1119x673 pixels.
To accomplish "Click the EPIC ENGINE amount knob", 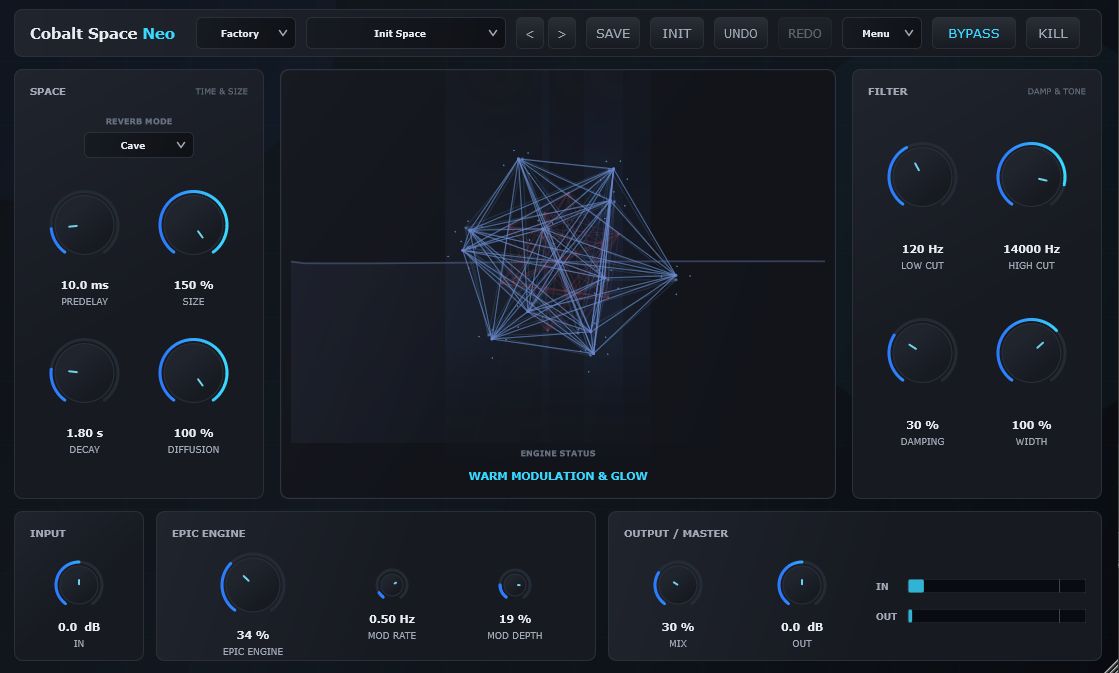I will point(253,585).
